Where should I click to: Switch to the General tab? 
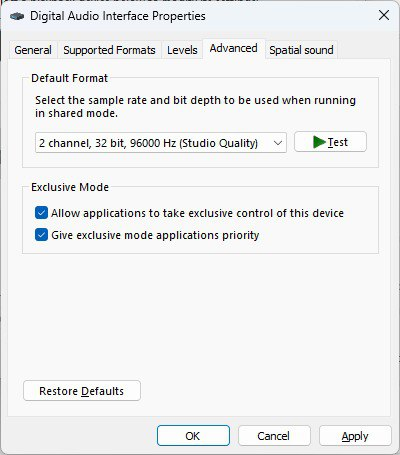pyautogui.click(x=33, y=50)
